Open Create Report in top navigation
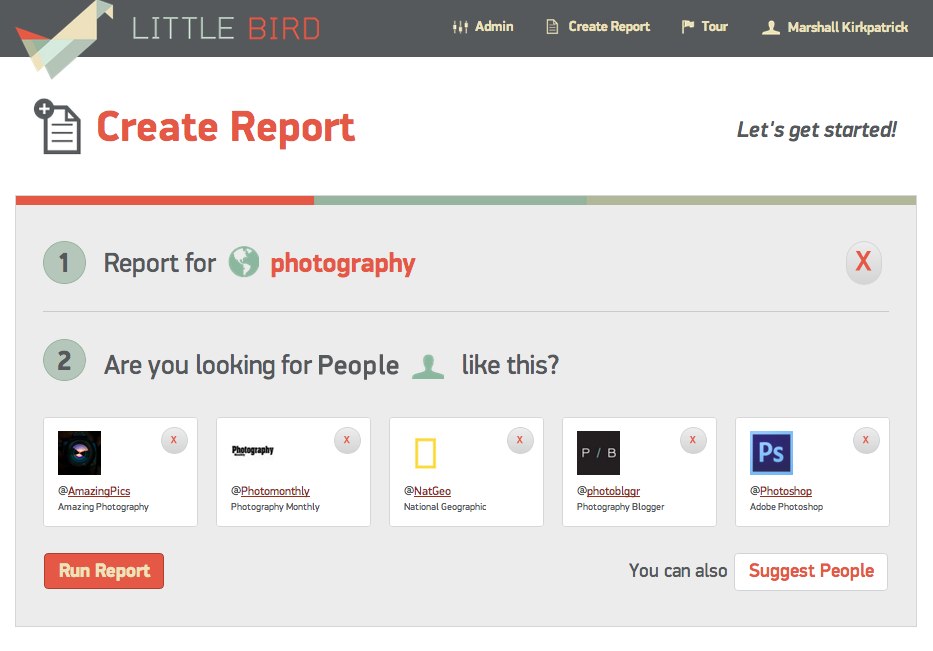Screen dimensions: 933x651 (598, 27)
